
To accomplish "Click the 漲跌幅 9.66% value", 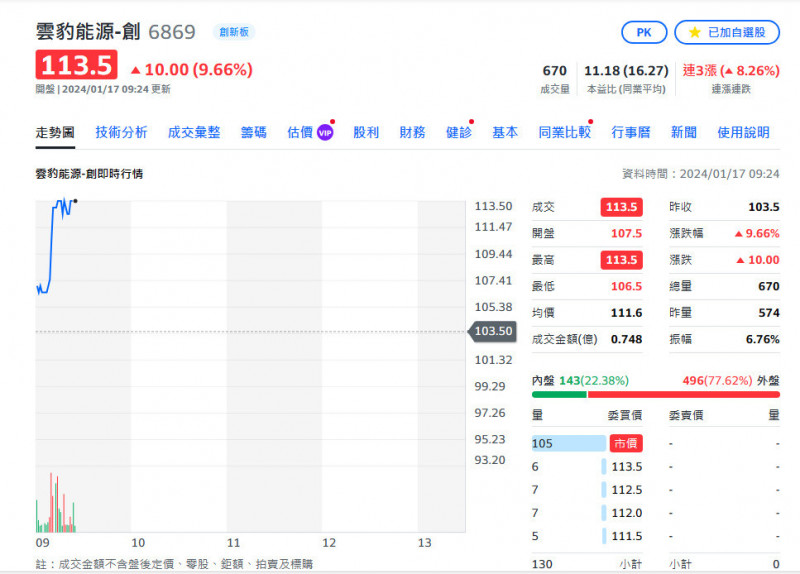I will pos(757,234).
